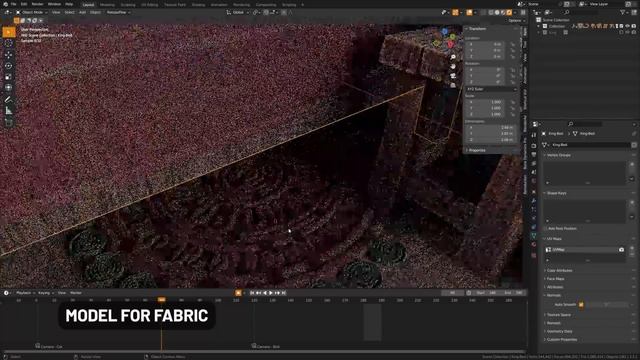The height and width of the screenshot is (360, 640).
Task: Click the timeline Marker menu
Action: pos(76,293)
